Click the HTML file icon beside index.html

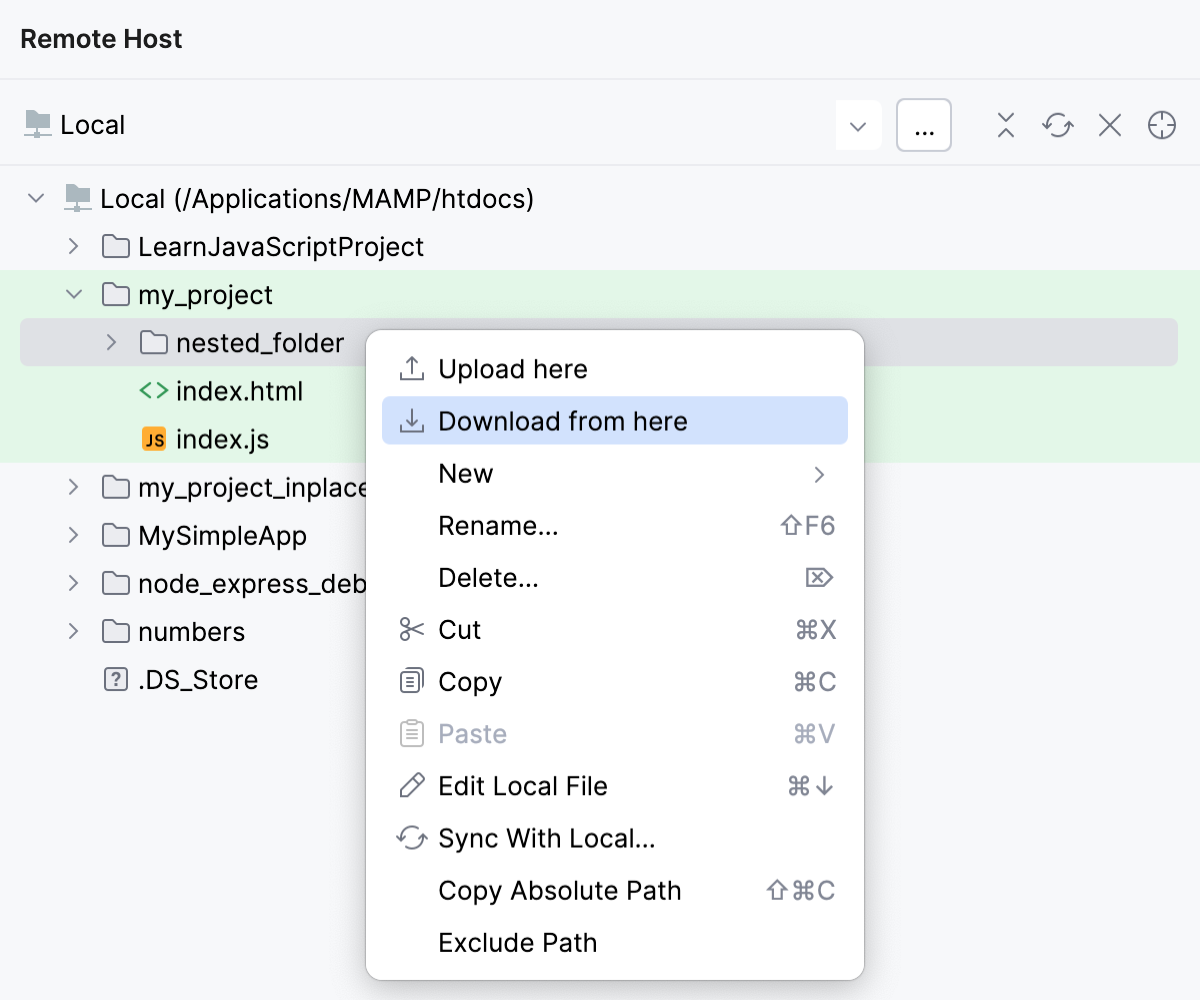coord(155,391)
